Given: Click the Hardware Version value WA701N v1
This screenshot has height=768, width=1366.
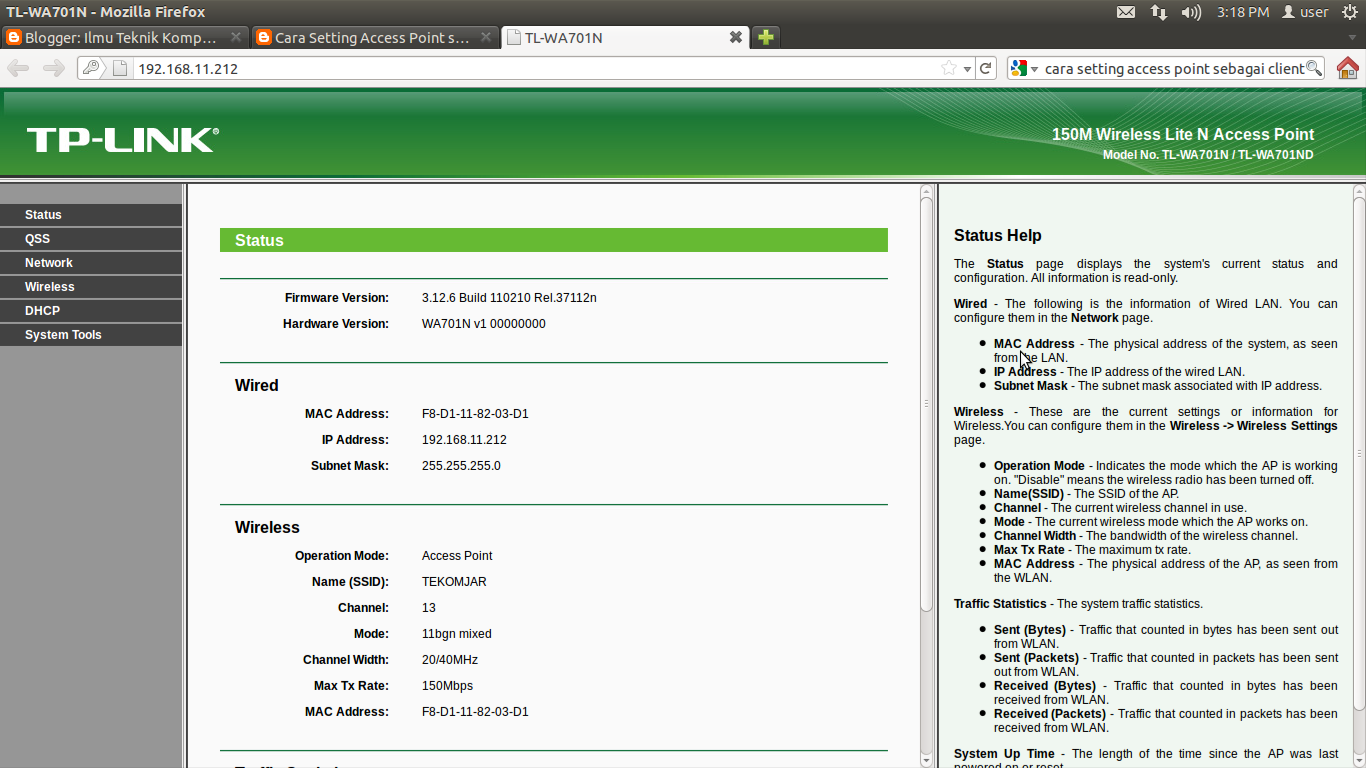Looking at the screenshot, I should click(484, 324).
